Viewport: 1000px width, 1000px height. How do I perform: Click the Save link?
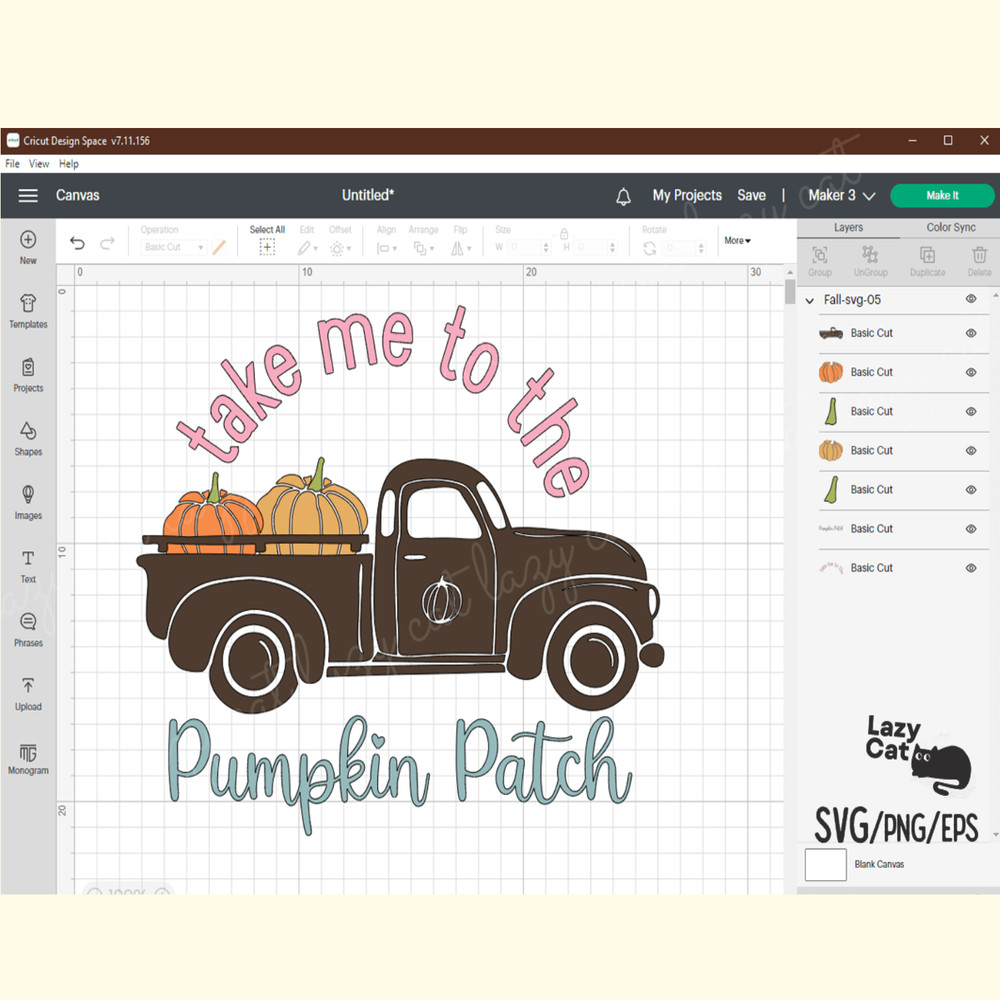click(752, 195)
